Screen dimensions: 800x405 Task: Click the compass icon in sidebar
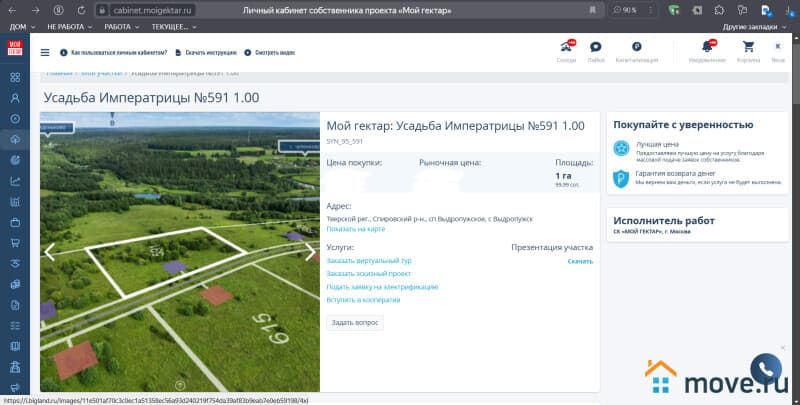click(15, 119)
